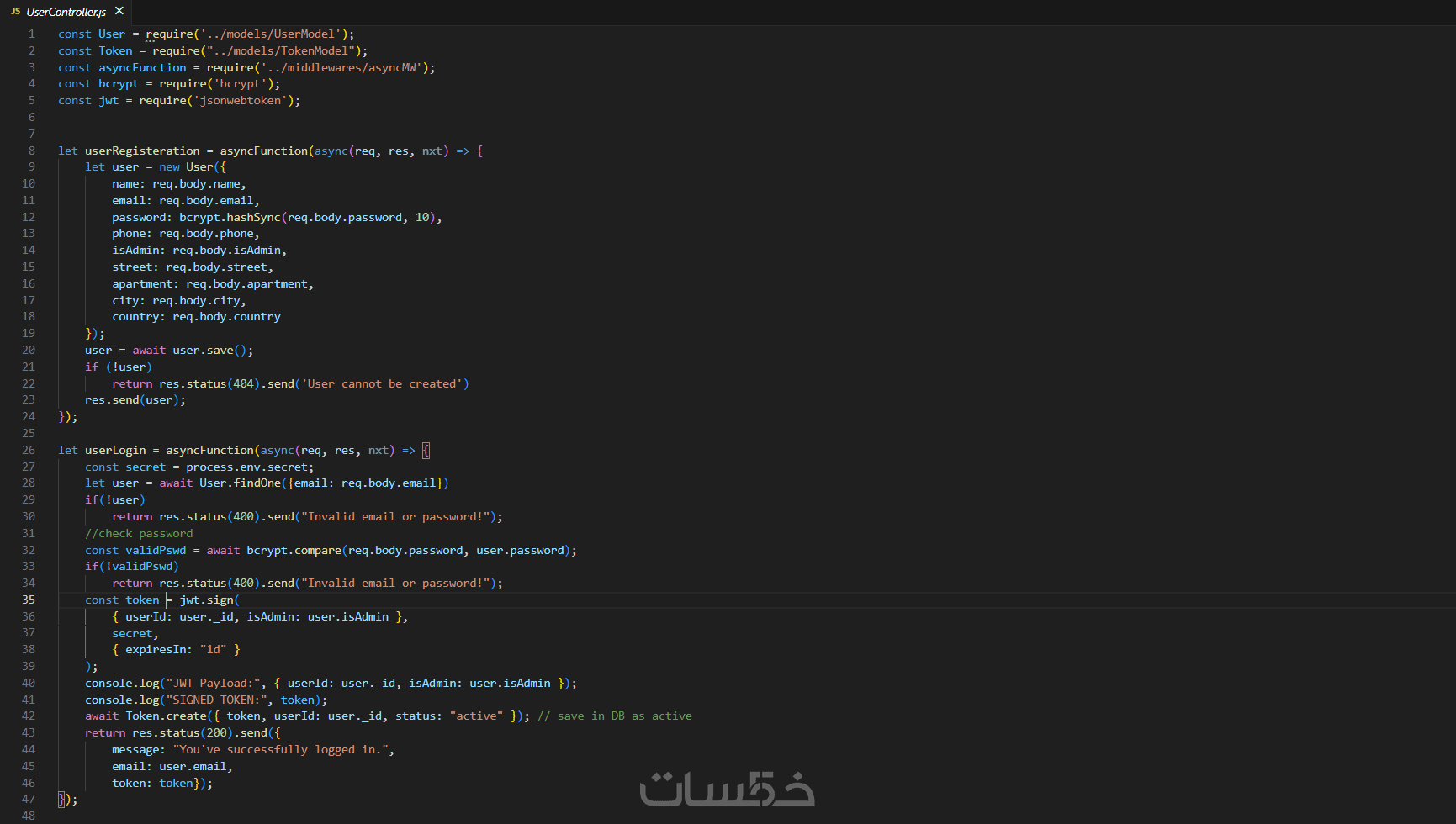
Task: Click "Invalid email or password!" on line 34
Action: coord(394,583)
